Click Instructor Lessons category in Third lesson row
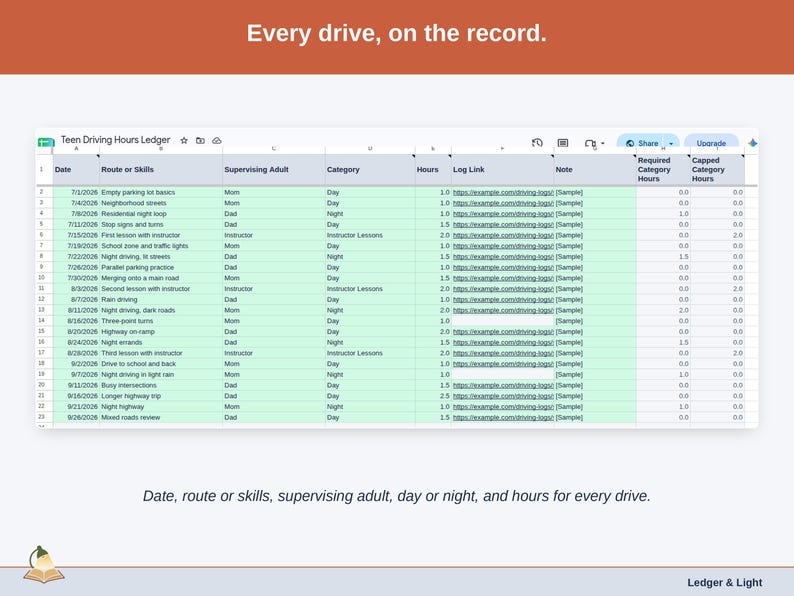The width and height of the screenshot is (794, 596). [x=370, y=353]
